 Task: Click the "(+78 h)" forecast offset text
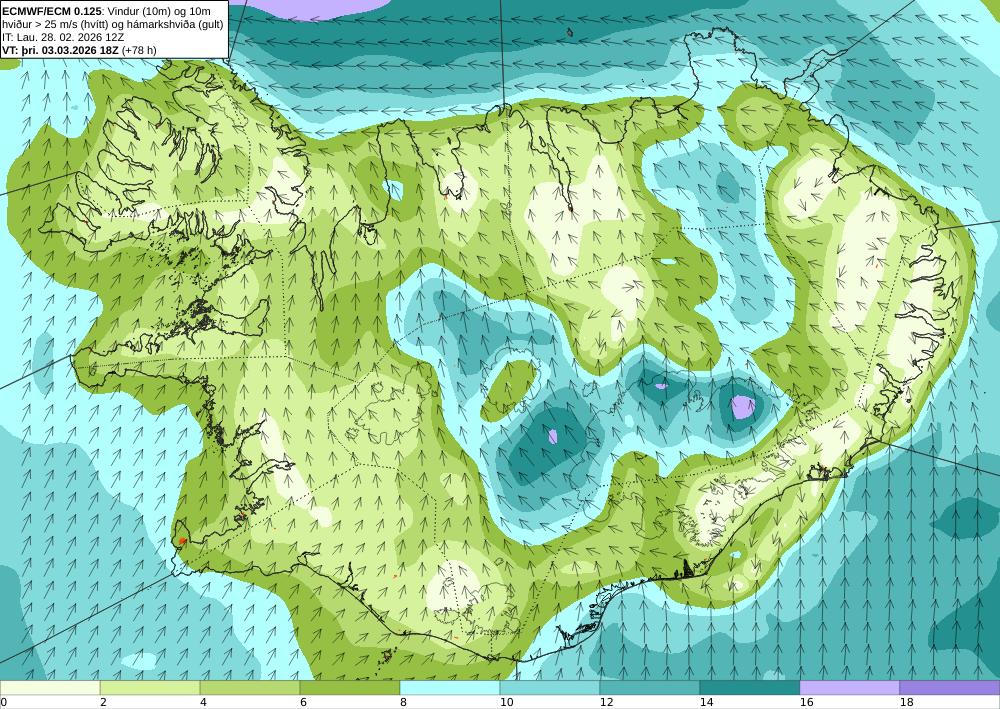point(139,50)
